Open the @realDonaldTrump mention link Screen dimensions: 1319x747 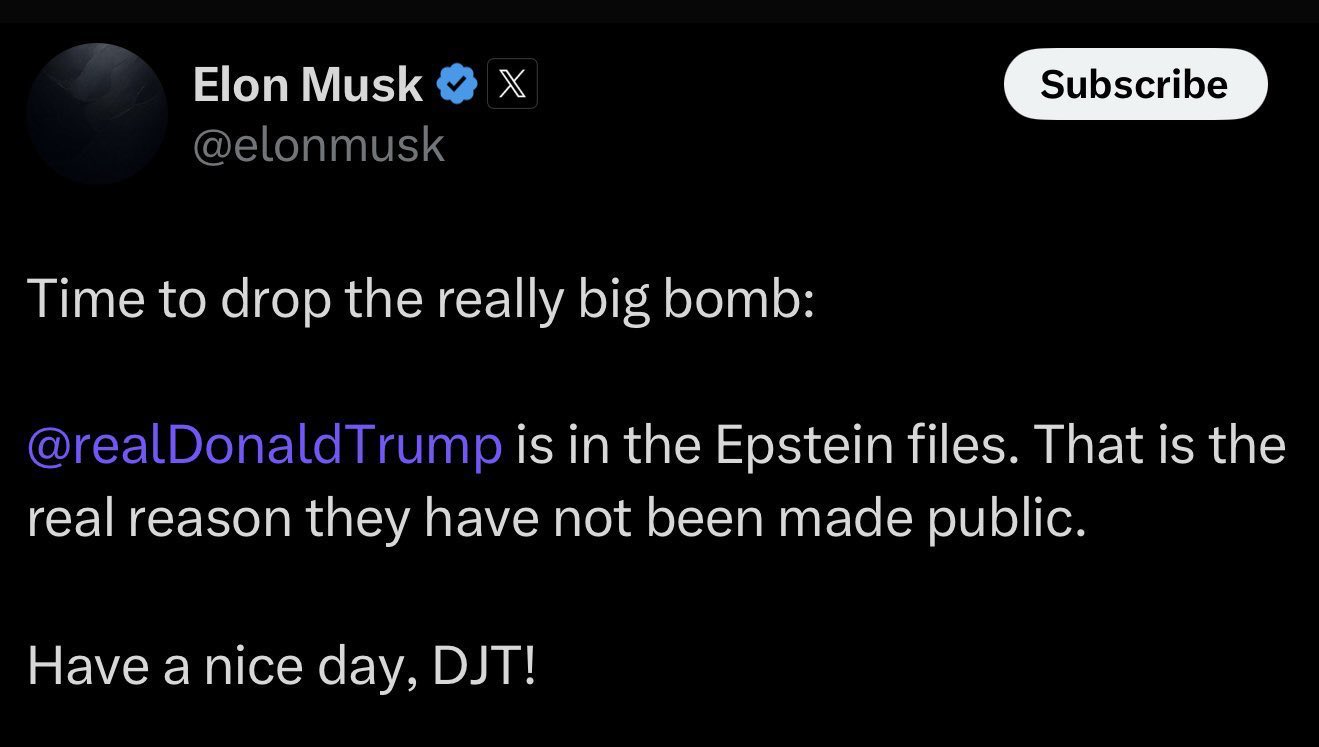[x=264, y=444]
